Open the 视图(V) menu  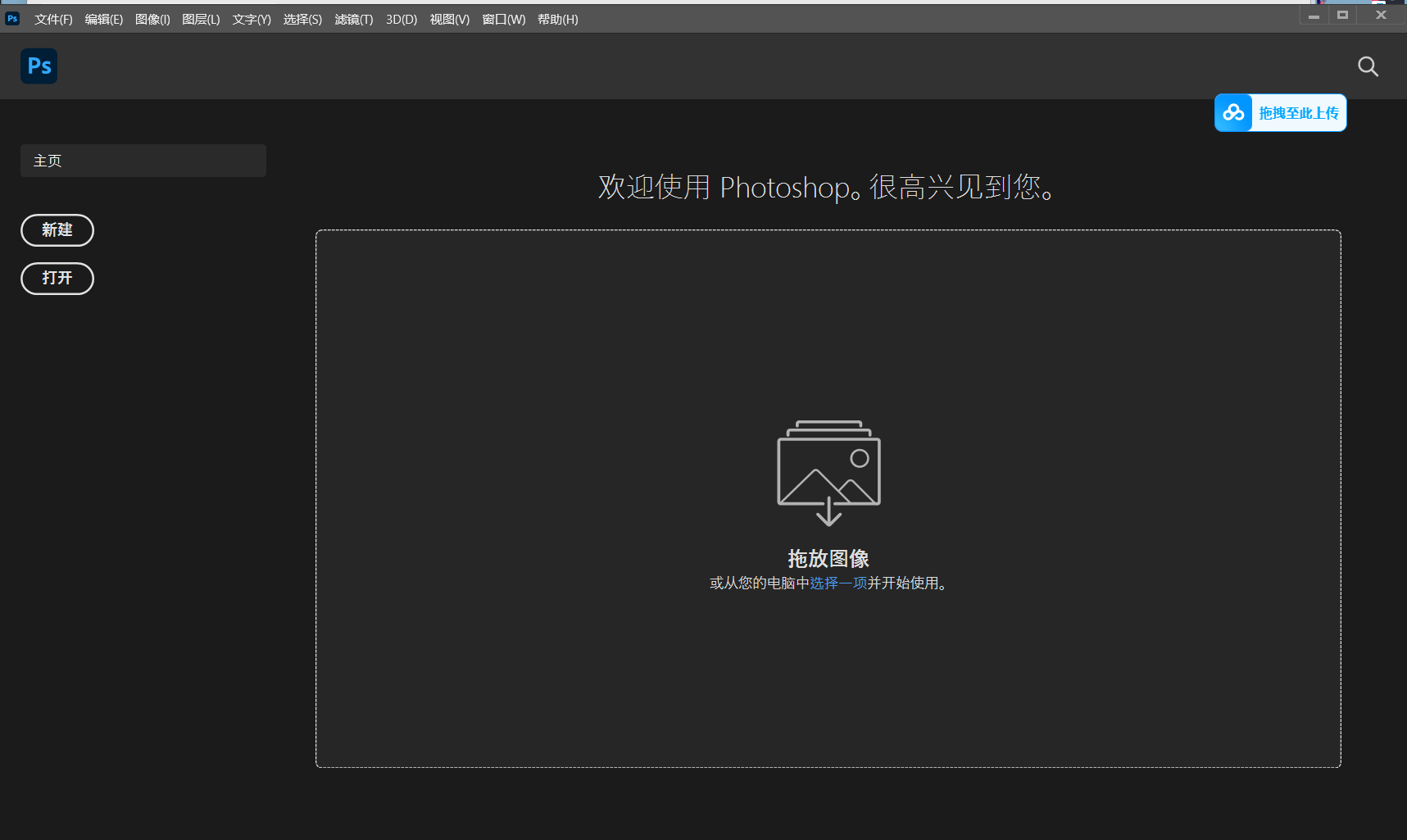[450, 19]
